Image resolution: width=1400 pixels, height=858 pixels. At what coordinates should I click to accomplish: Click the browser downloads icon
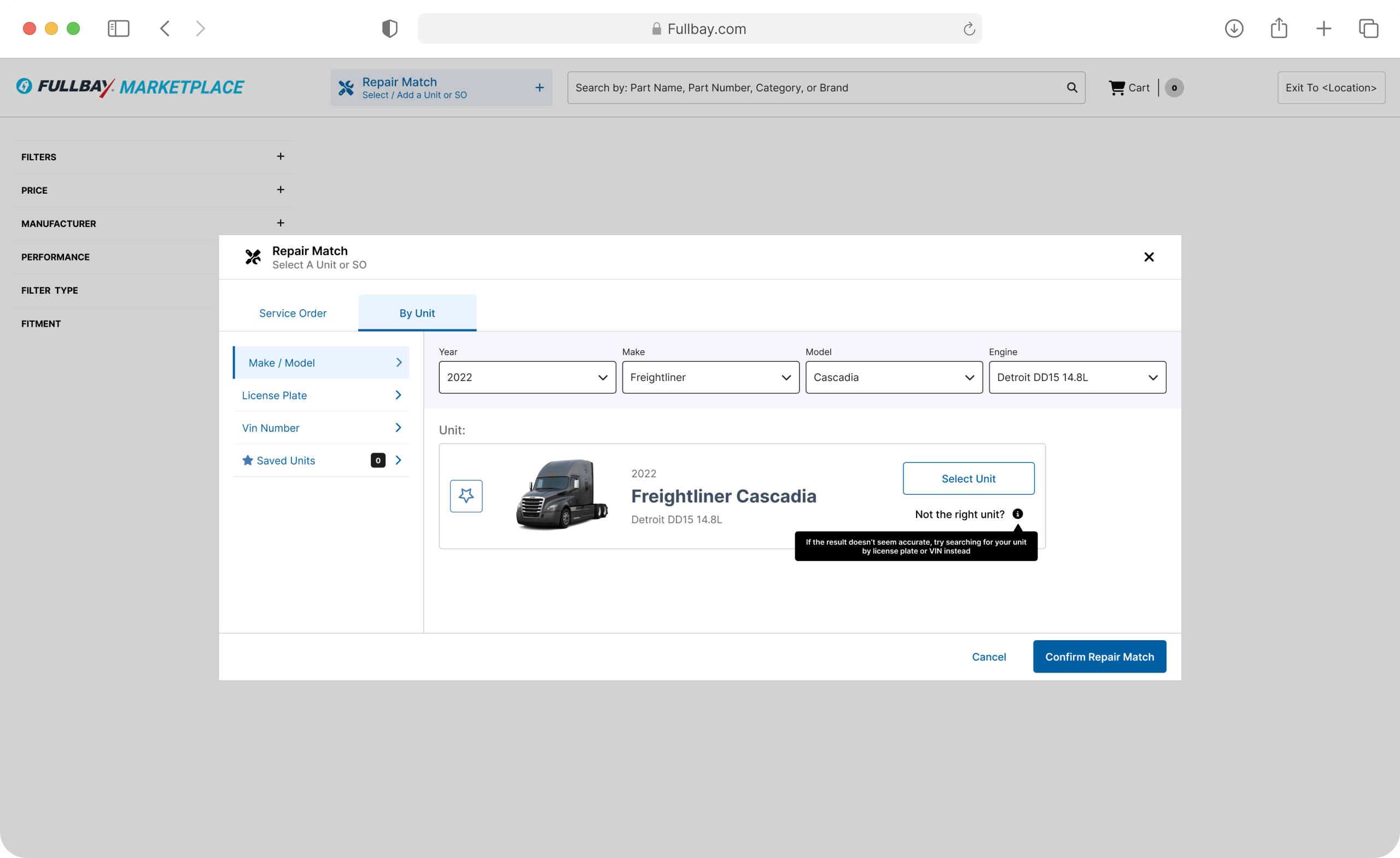tap(1234, 28)
